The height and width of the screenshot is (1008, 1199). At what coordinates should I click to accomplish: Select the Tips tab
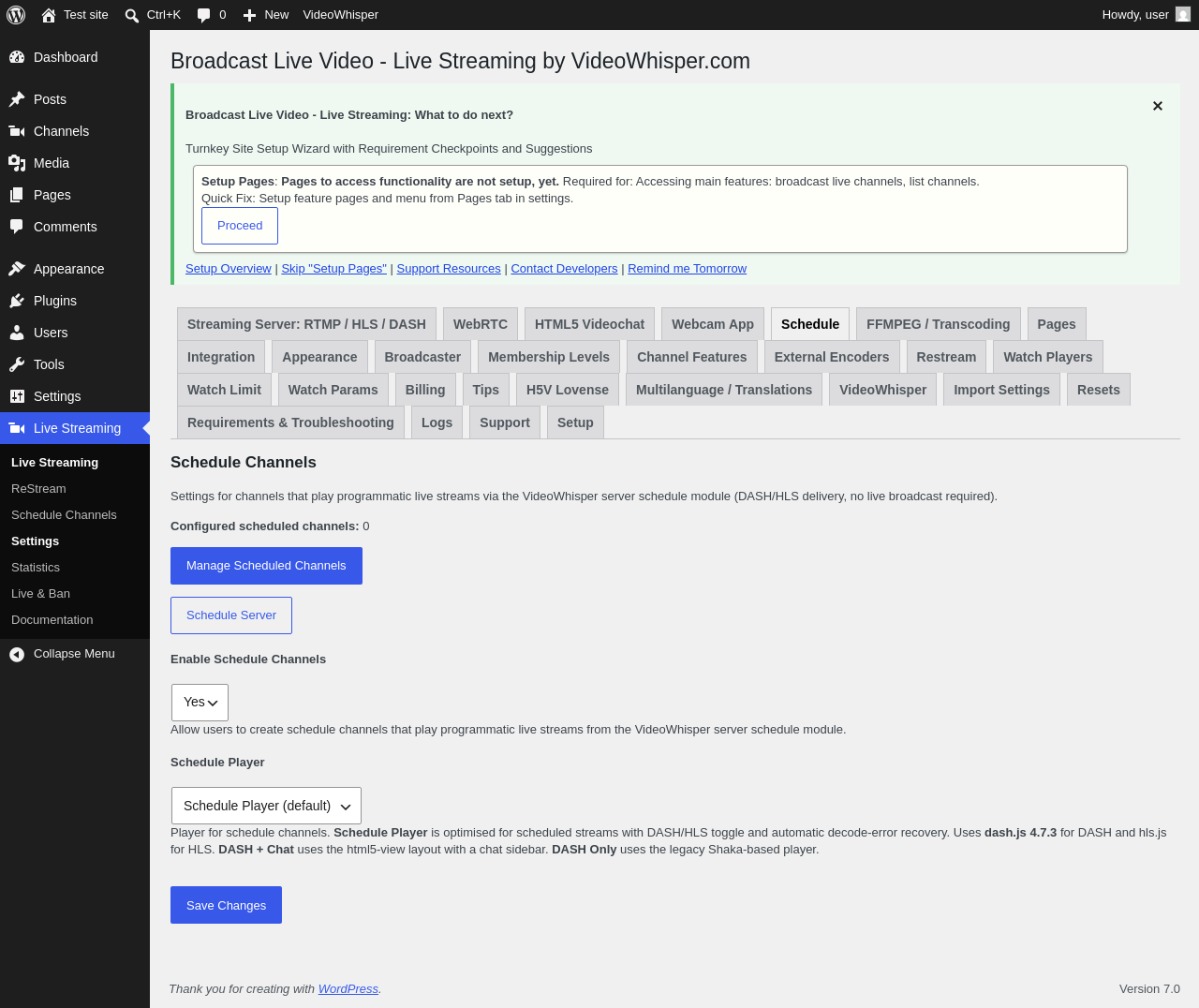486,390
